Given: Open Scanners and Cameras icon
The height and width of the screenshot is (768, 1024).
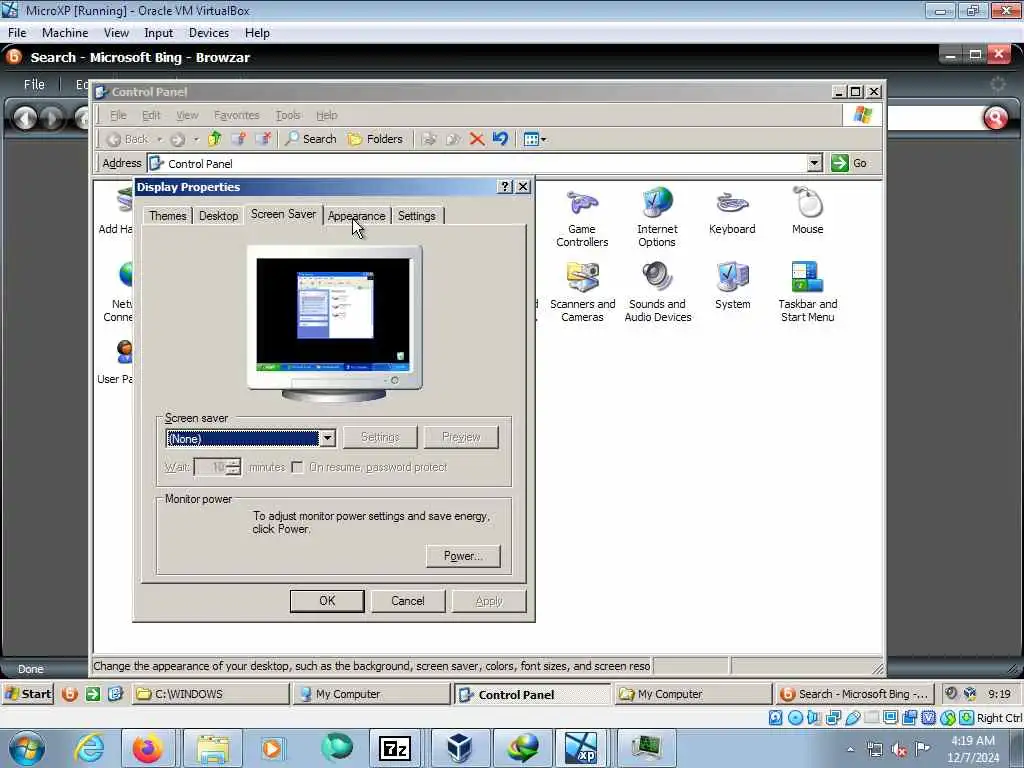Looking at the screenshot, I should (x=582, y=293).
